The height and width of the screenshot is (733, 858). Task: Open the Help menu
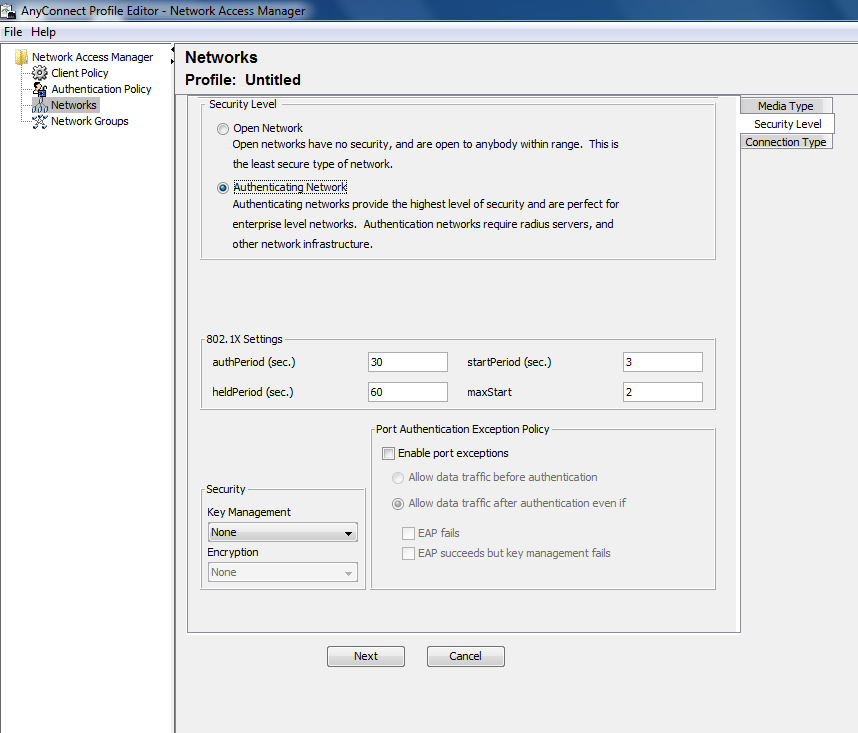[x=43, y=32]
